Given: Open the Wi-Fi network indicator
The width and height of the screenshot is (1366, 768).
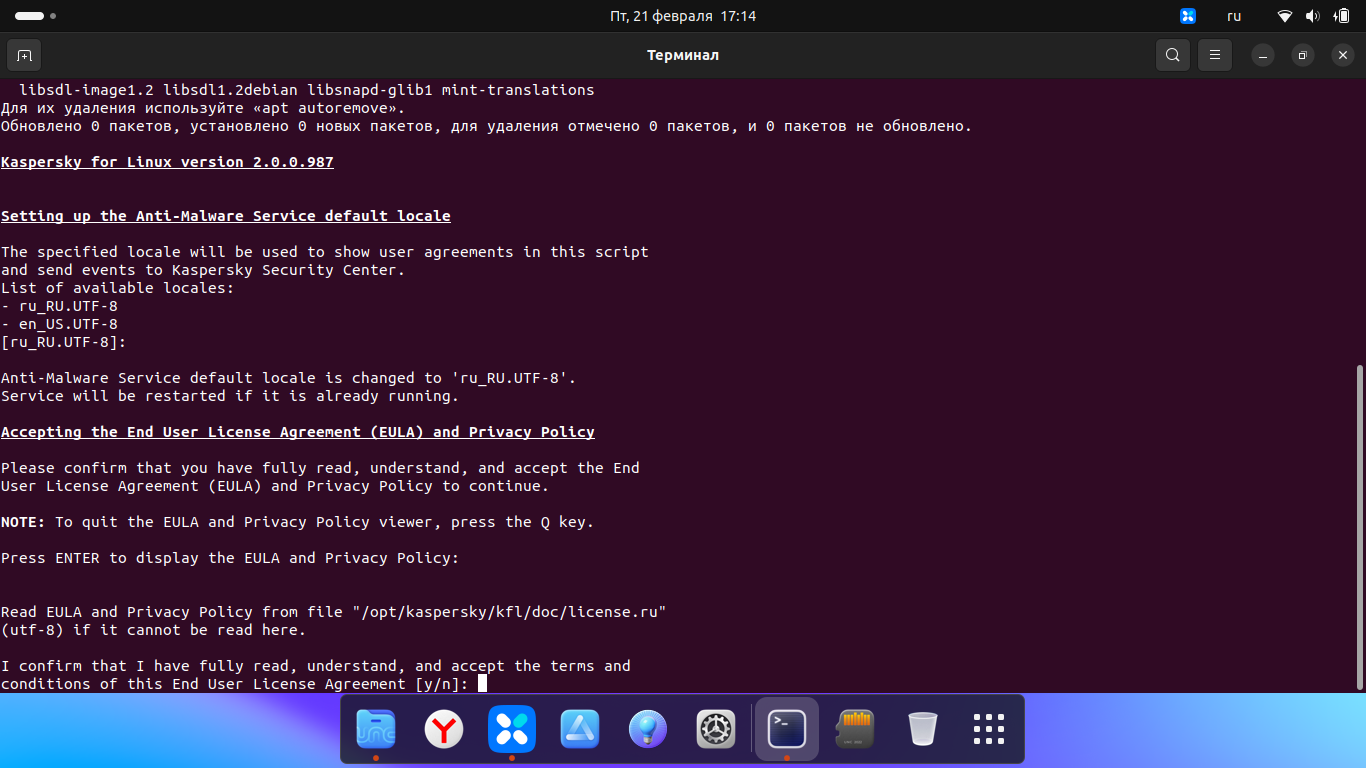Looking at the screenshot, I should [x=1285, y=16].
